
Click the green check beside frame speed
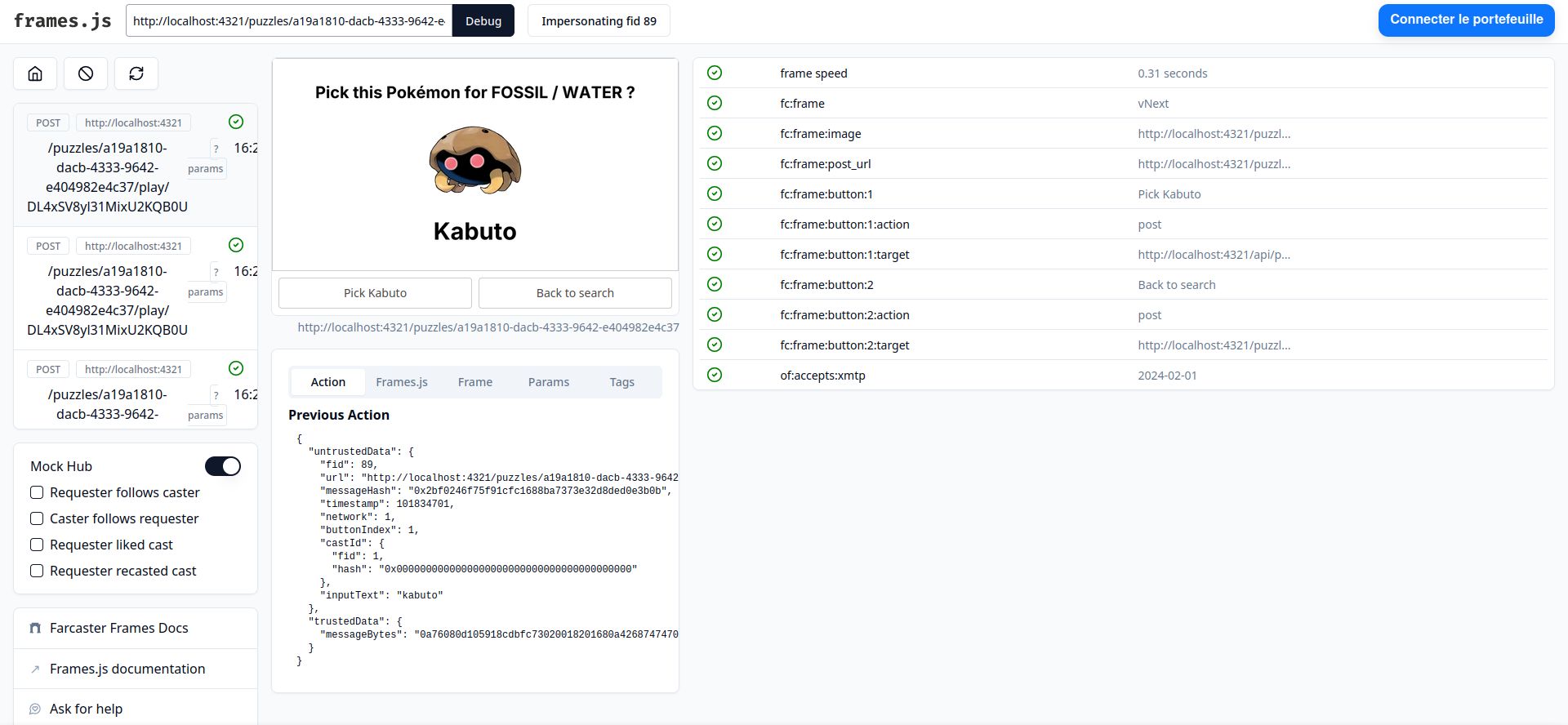pos(715,73)
